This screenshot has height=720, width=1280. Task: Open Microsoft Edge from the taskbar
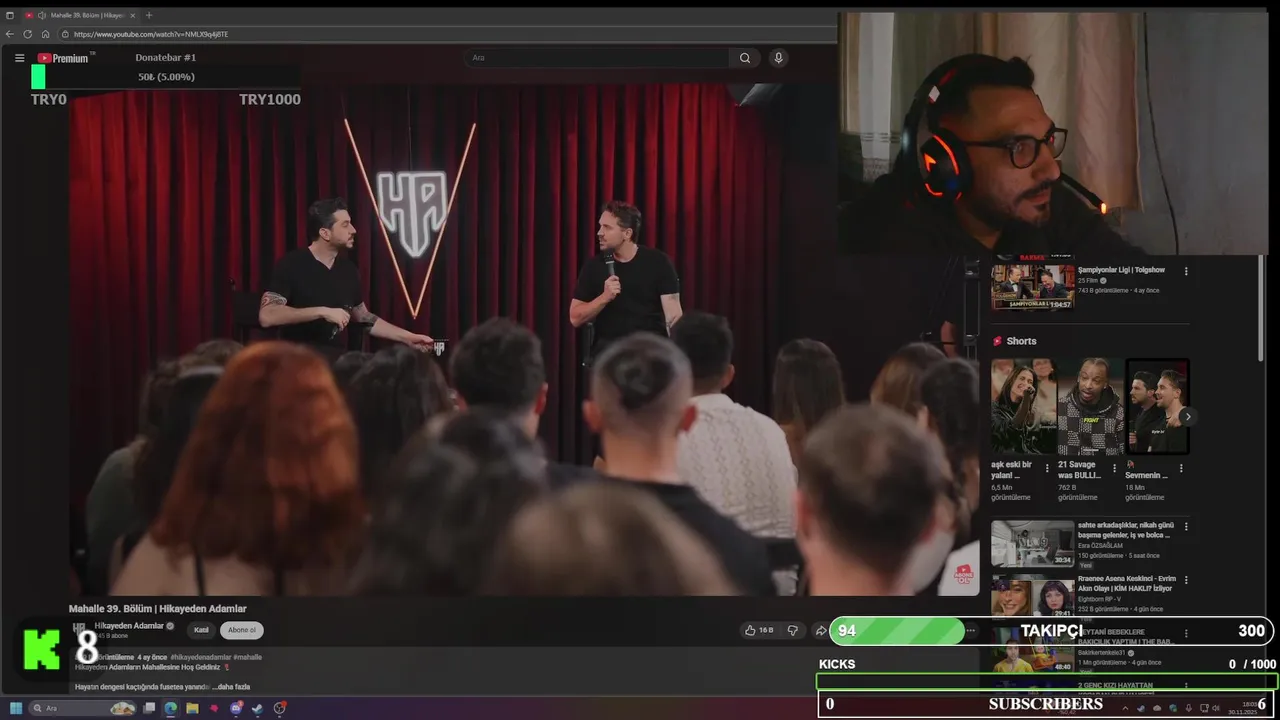click(171, 708)
